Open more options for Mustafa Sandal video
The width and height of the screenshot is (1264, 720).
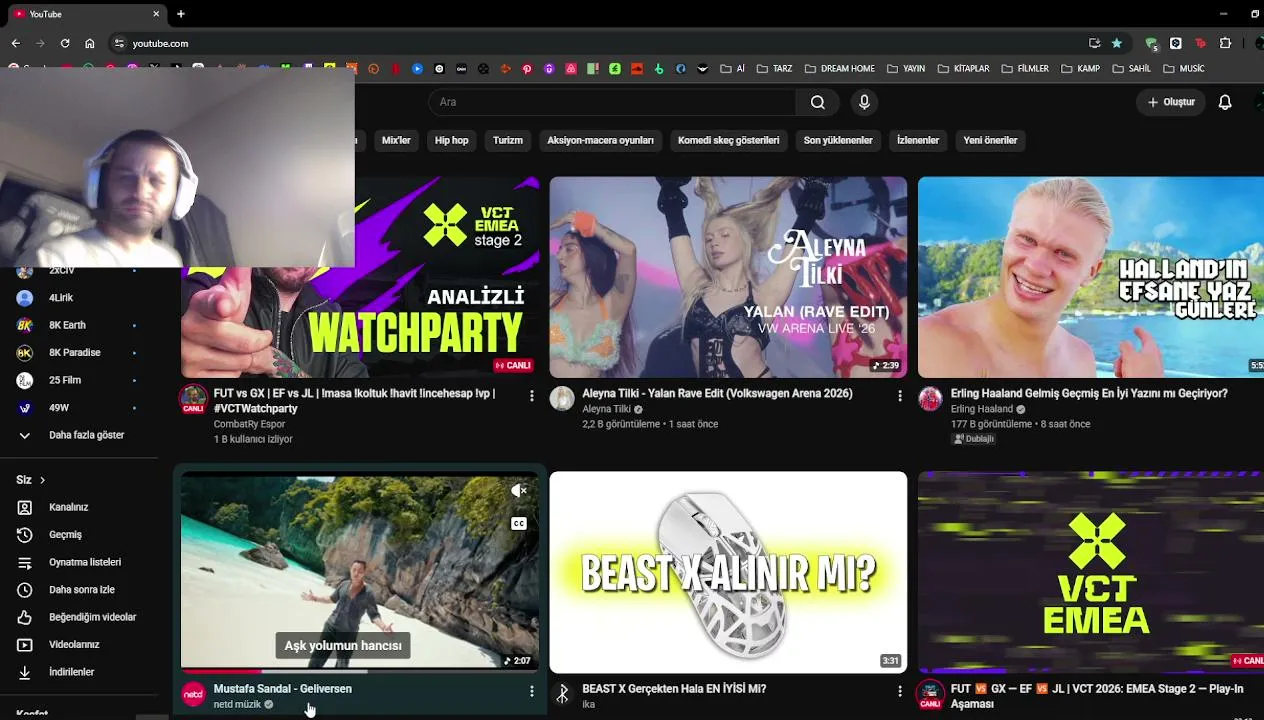tap(531, 691)
